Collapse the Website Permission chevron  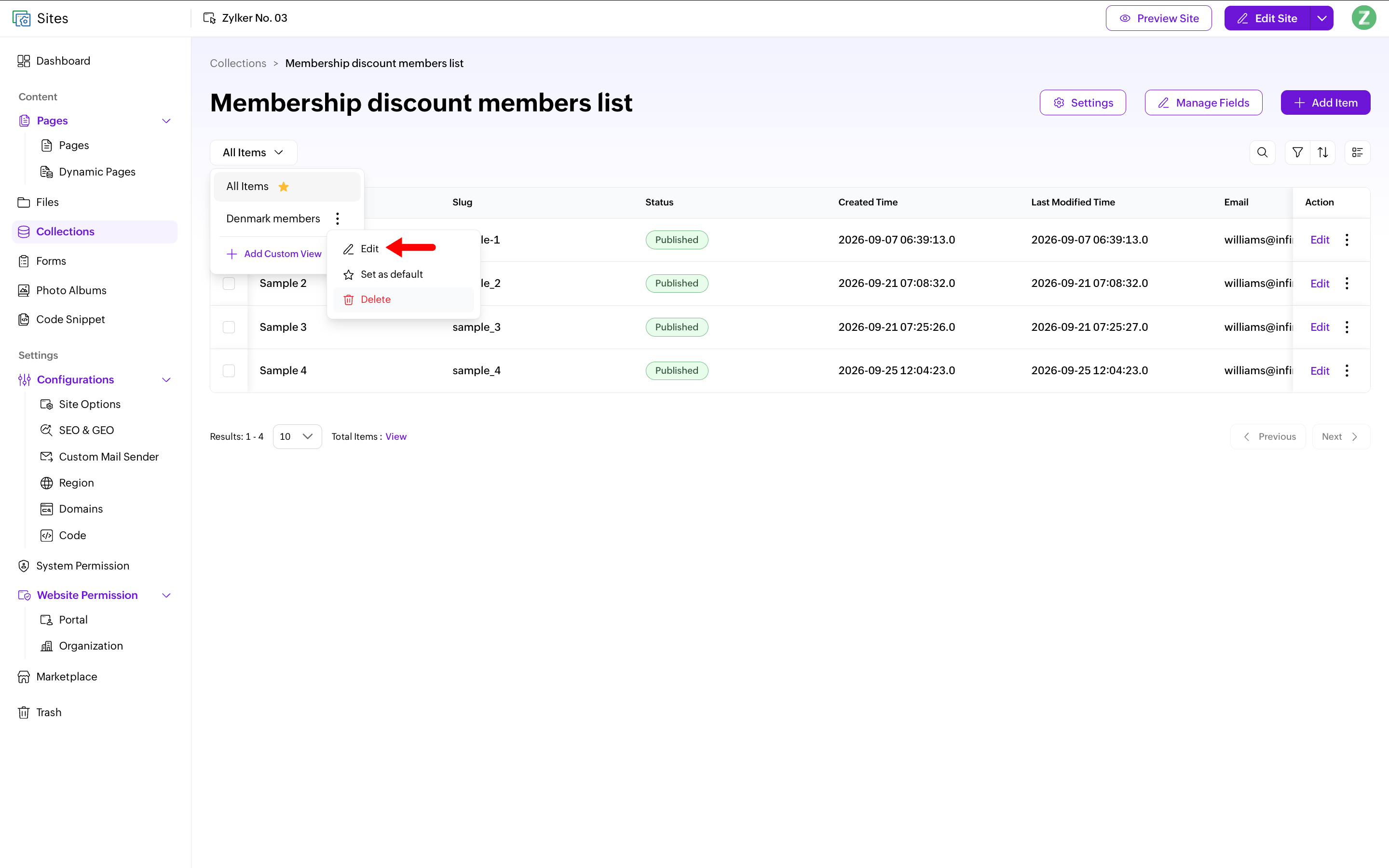pyautogui.click(x=166, y=596)
